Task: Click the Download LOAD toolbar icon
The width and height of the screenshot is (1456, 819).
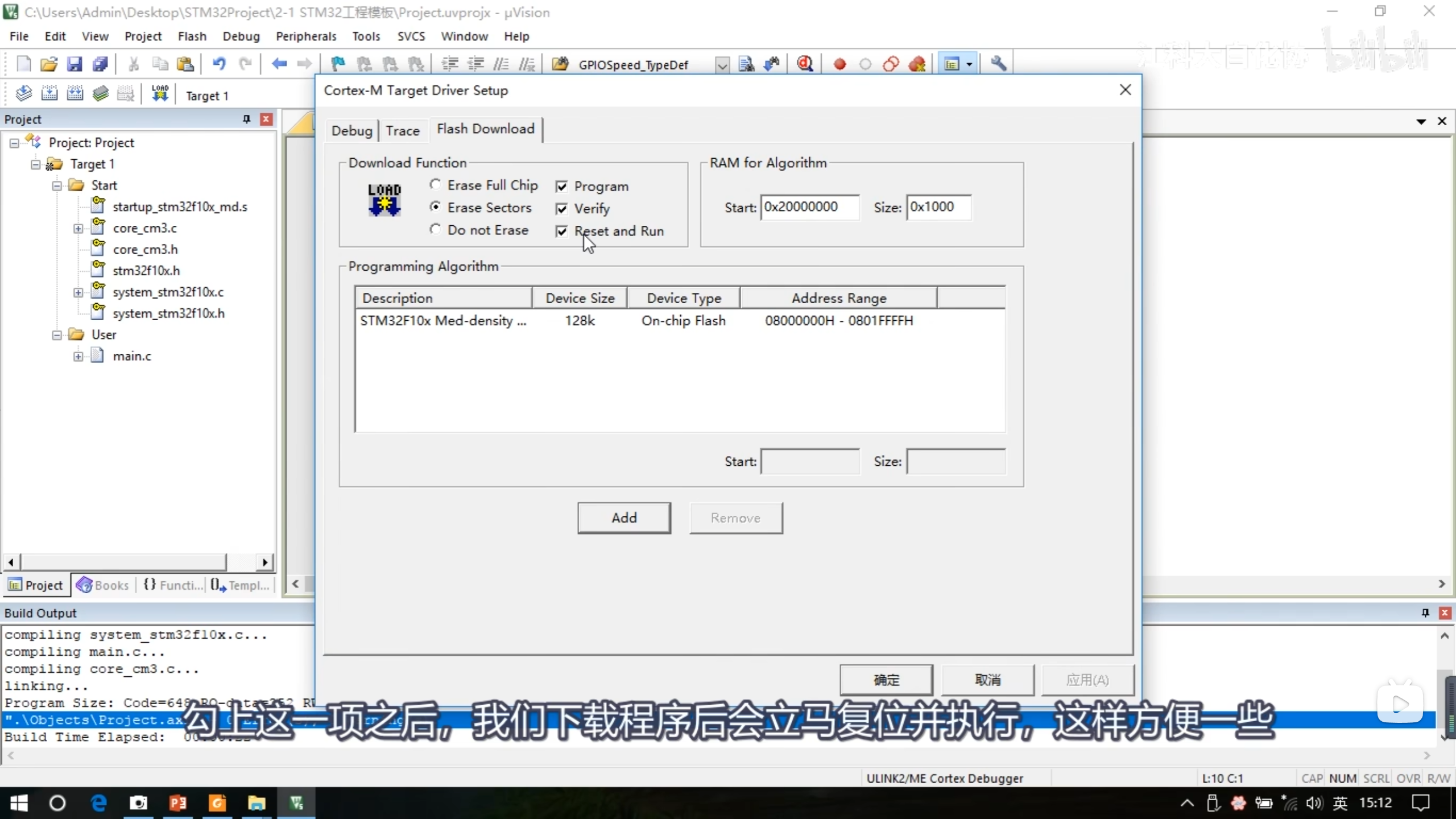Action: pyautogui.click(x=160, y=93)
